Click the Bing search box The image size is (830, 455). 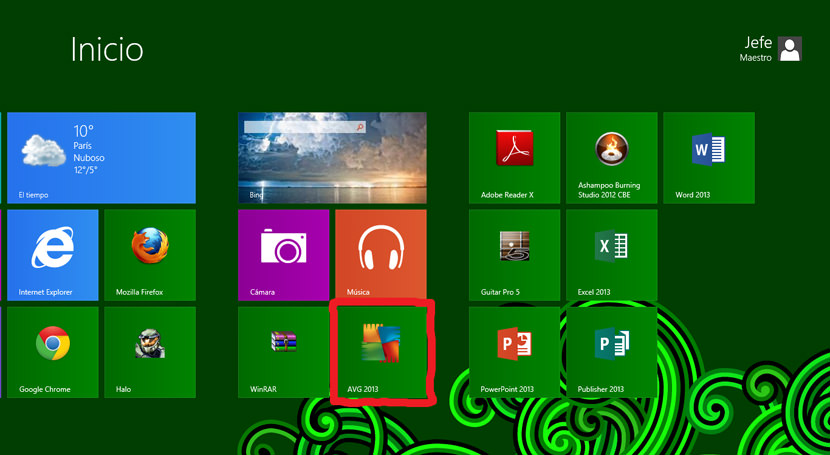pos(305,127)
